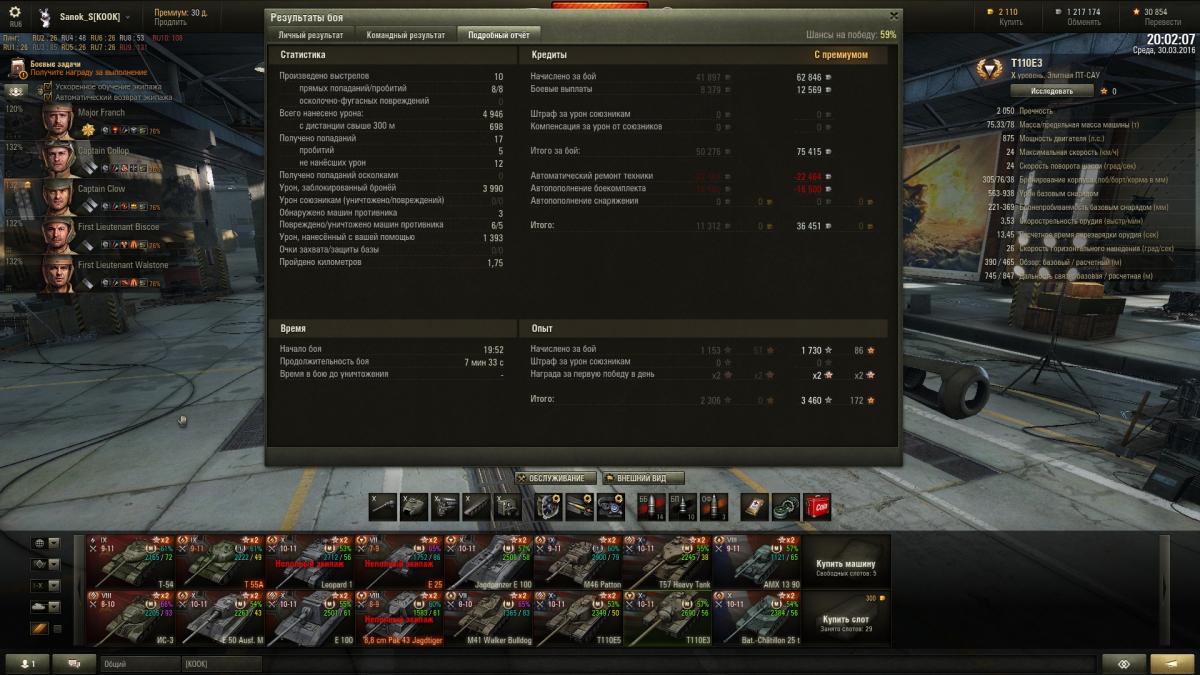This screenshot has height=675, width=1200.
Task: Select the БП premium shell slot
Action: (x=682, y=506)
